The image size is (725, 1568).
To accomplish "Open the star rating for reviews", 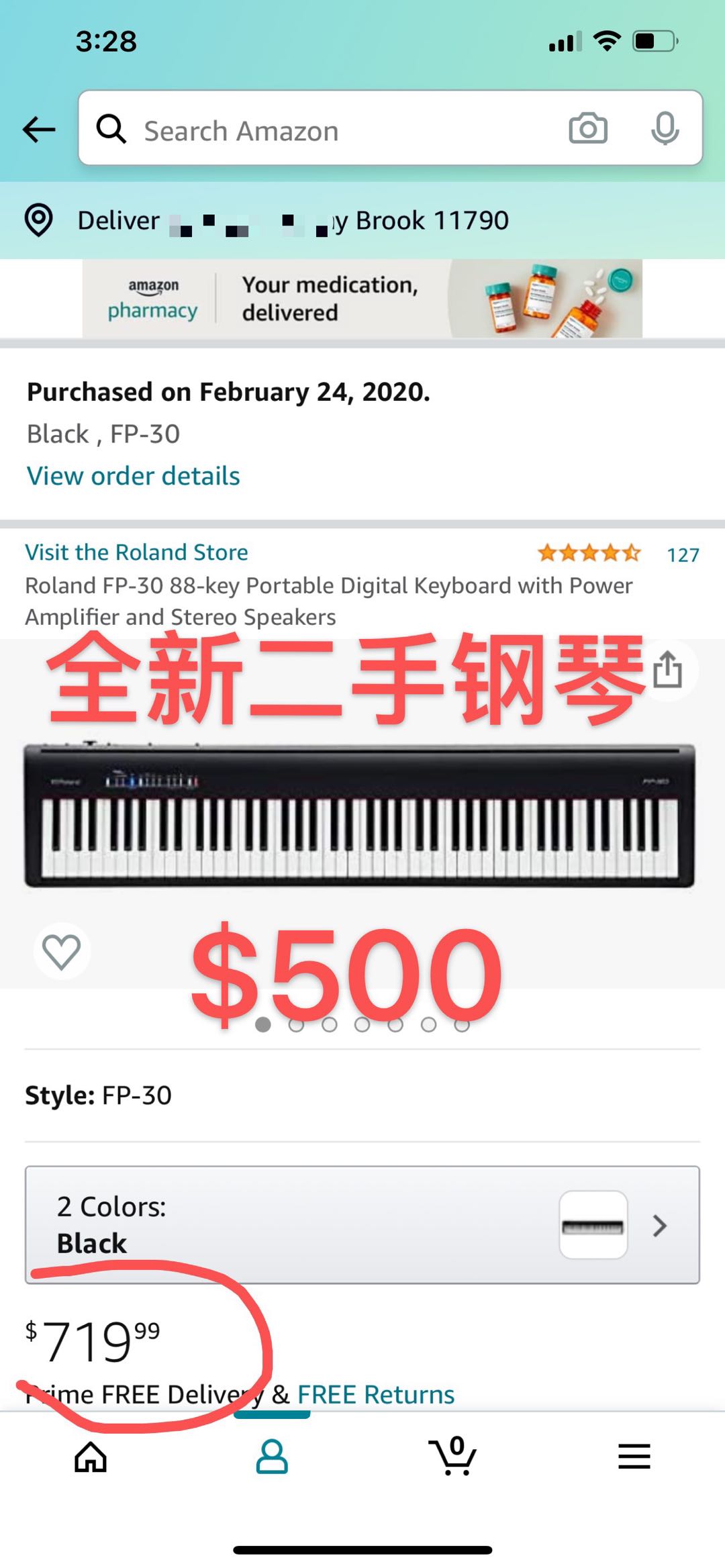I will click(589, 554).
